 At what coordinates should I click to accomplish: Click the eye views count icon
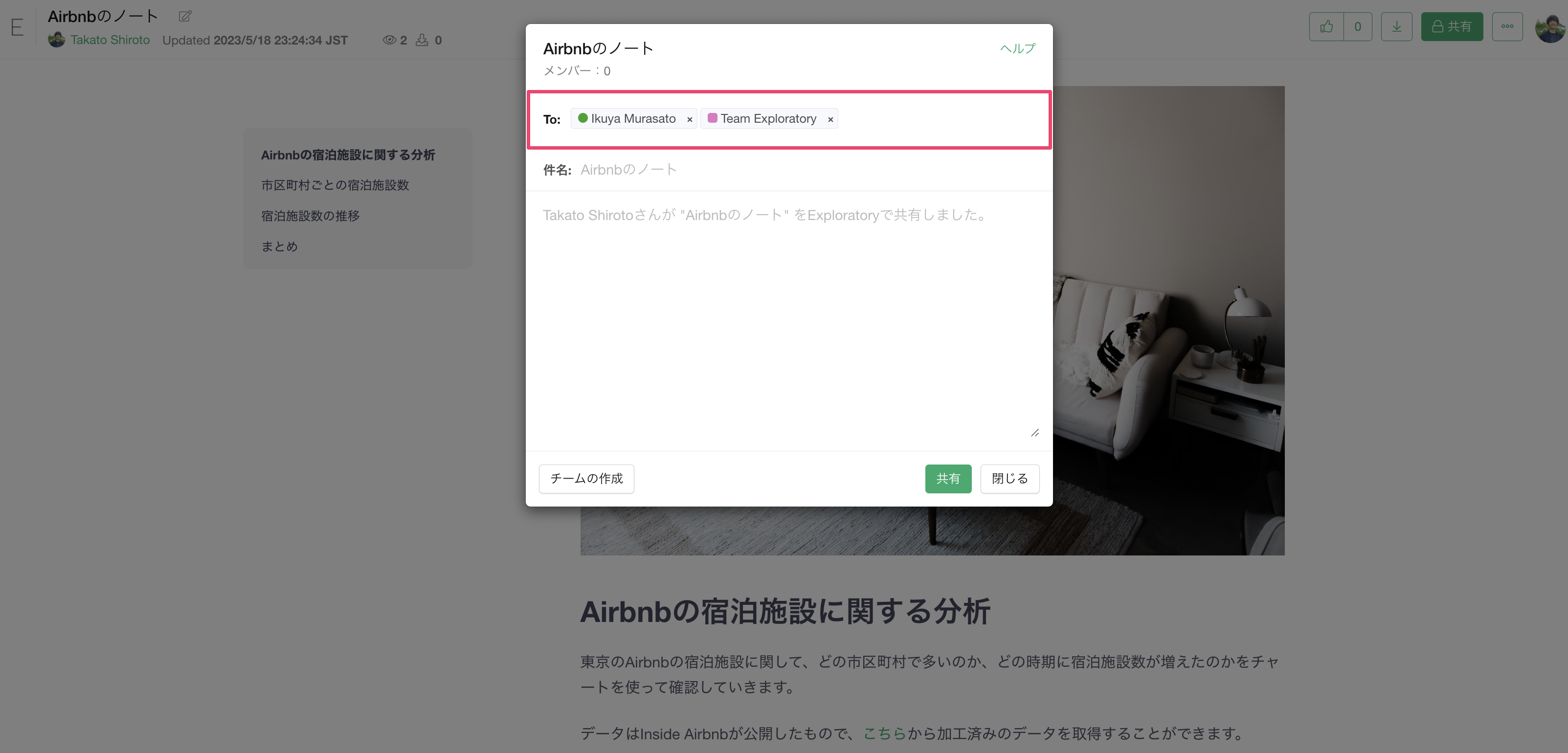click(389, 40)
